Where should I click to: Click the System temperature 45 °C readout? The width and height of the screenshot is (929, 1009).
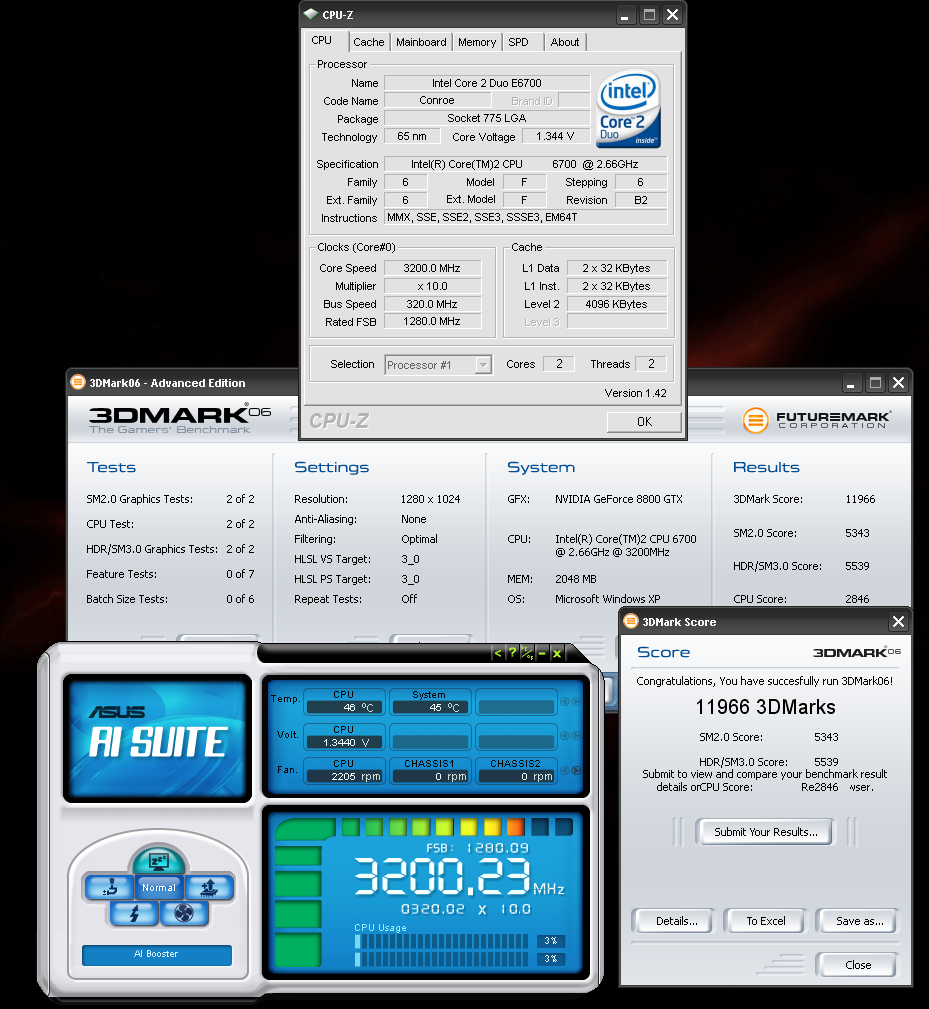[x=430, y=707]
